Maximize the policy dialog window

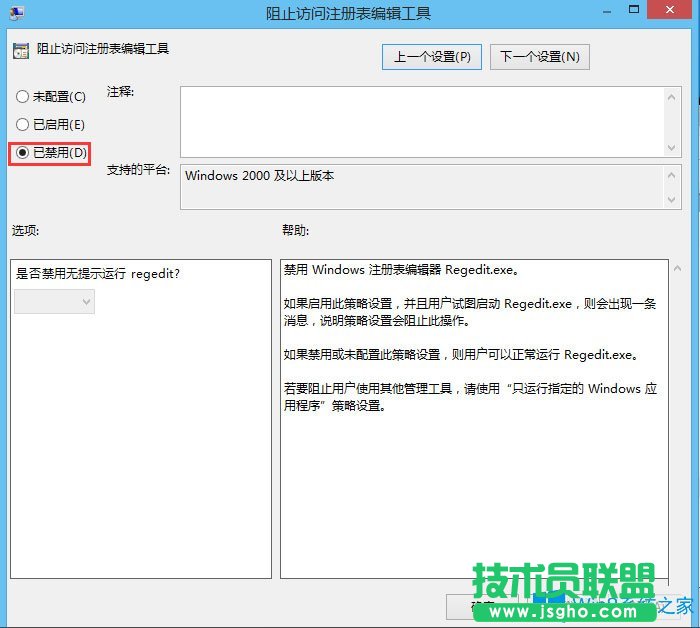(x=633, y=10)
